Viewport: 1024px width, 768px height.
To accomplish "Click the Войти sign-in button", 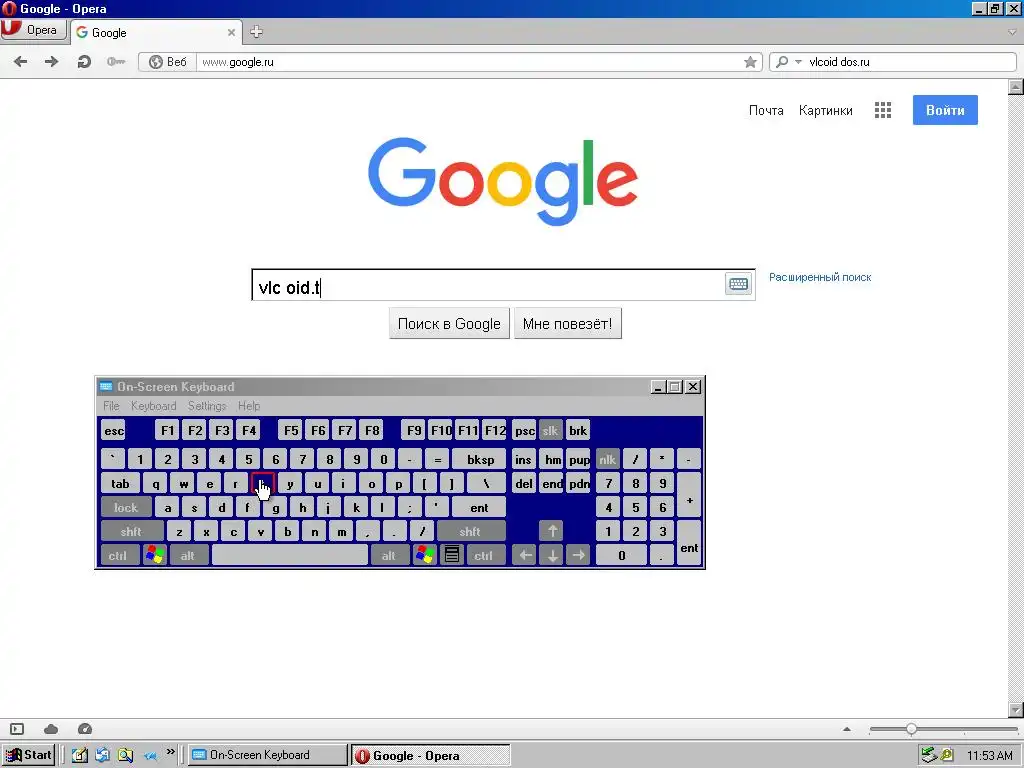I will coord(945,110).
